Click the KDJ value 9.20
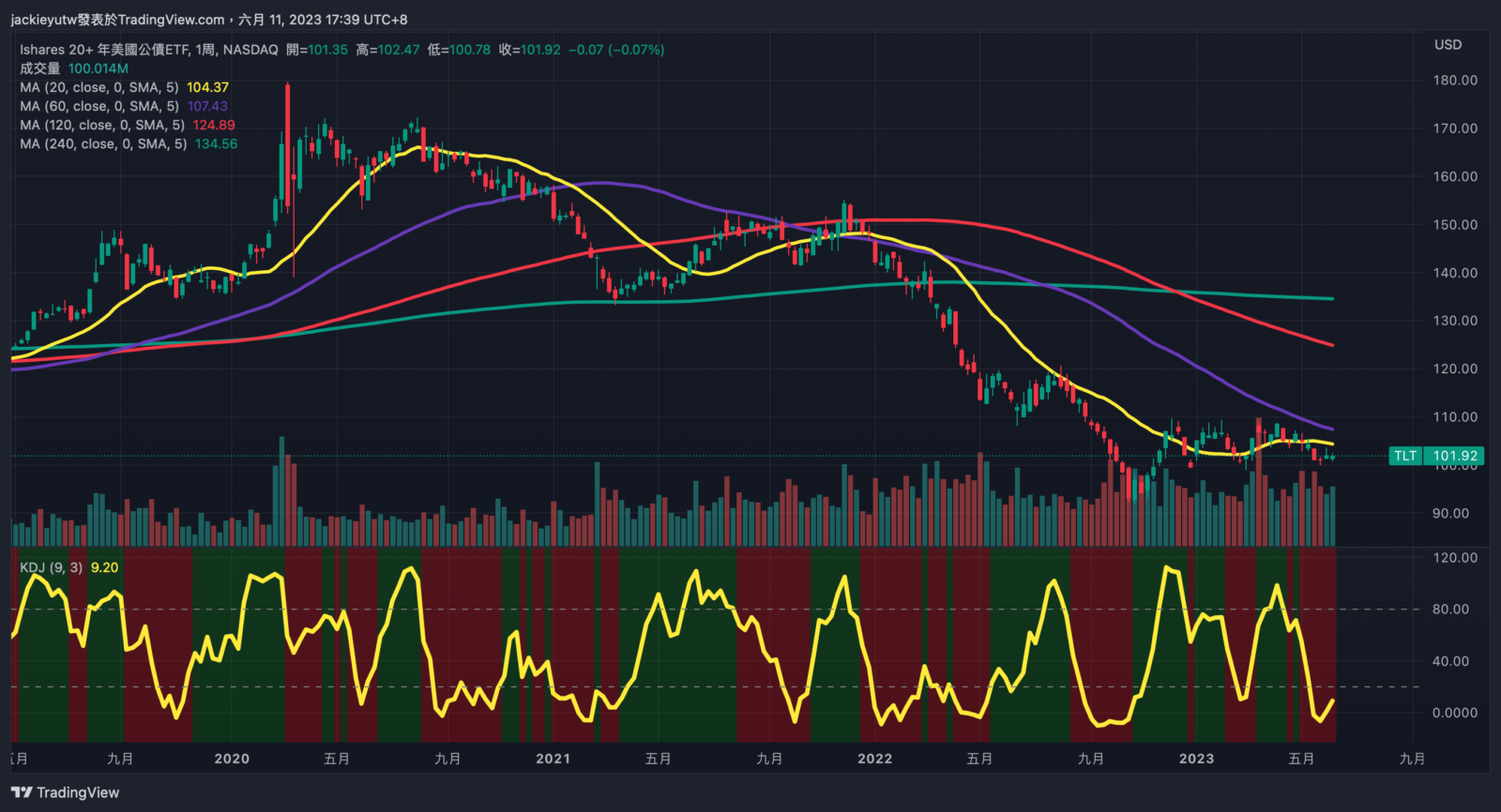1501x812 pixels. coord(104,567)
